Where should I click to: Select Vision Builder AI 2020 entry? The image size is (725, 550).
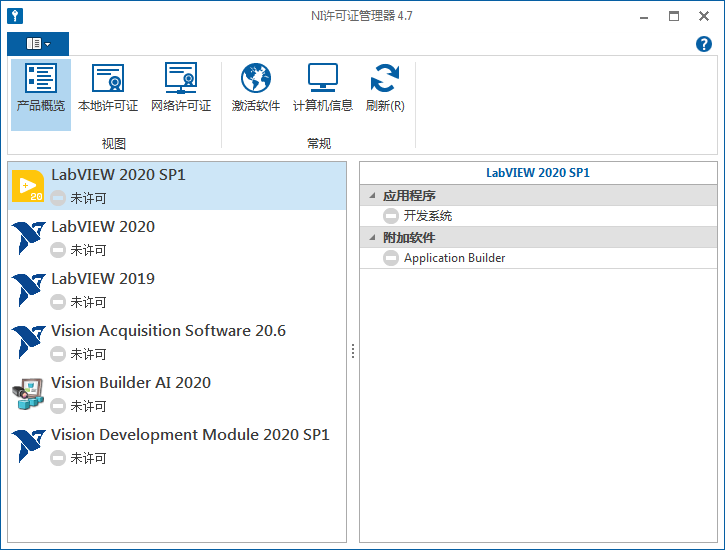177,394
